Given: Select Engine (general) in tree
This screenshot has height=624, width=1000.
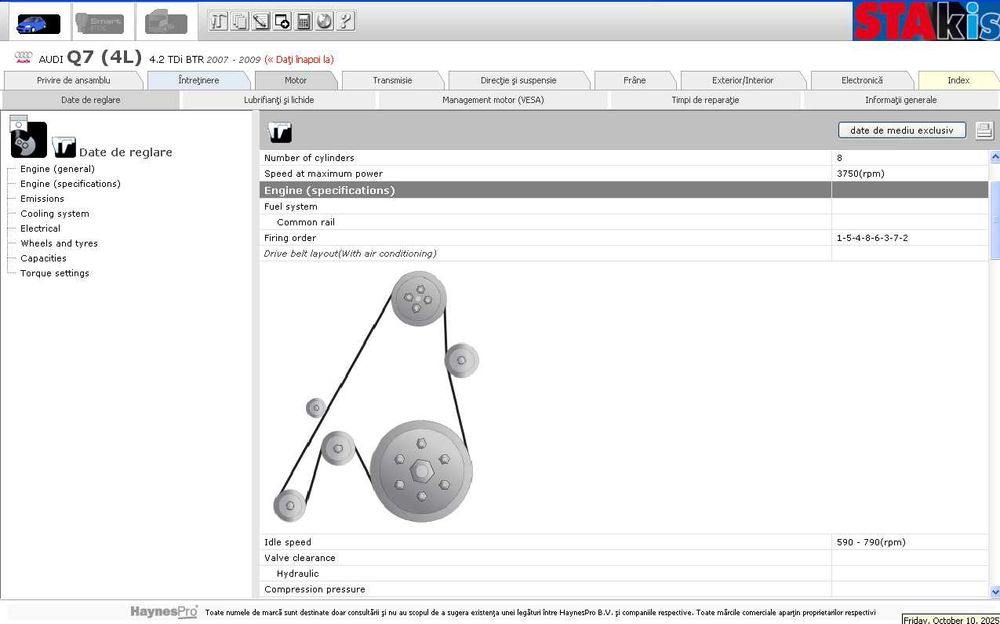Looking at the screenshot, I should click(57, 169).
